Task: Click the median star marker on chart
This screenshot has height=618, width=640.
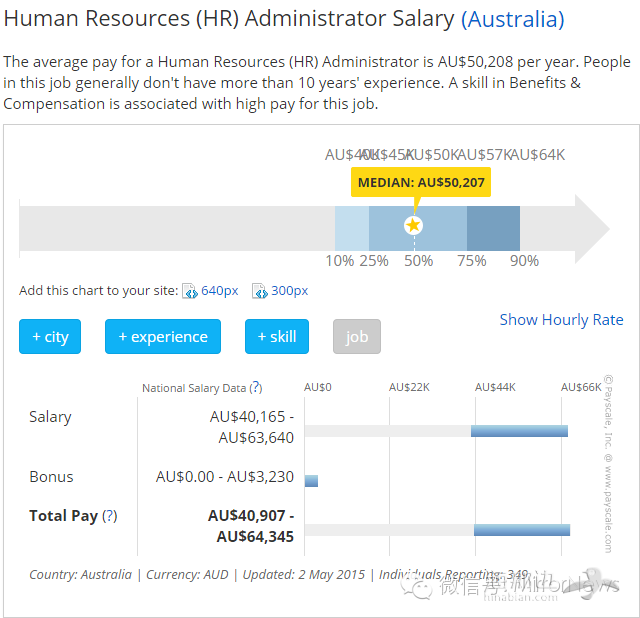Action: (413, 225)
